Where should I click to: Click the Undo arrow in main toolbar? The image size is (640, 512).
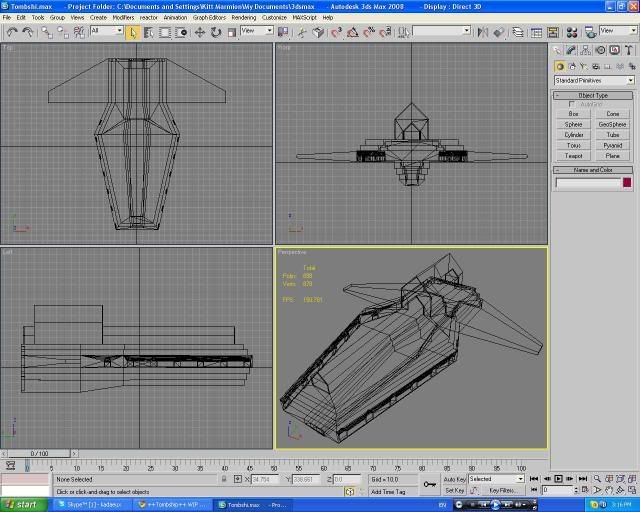coord(11,32)
